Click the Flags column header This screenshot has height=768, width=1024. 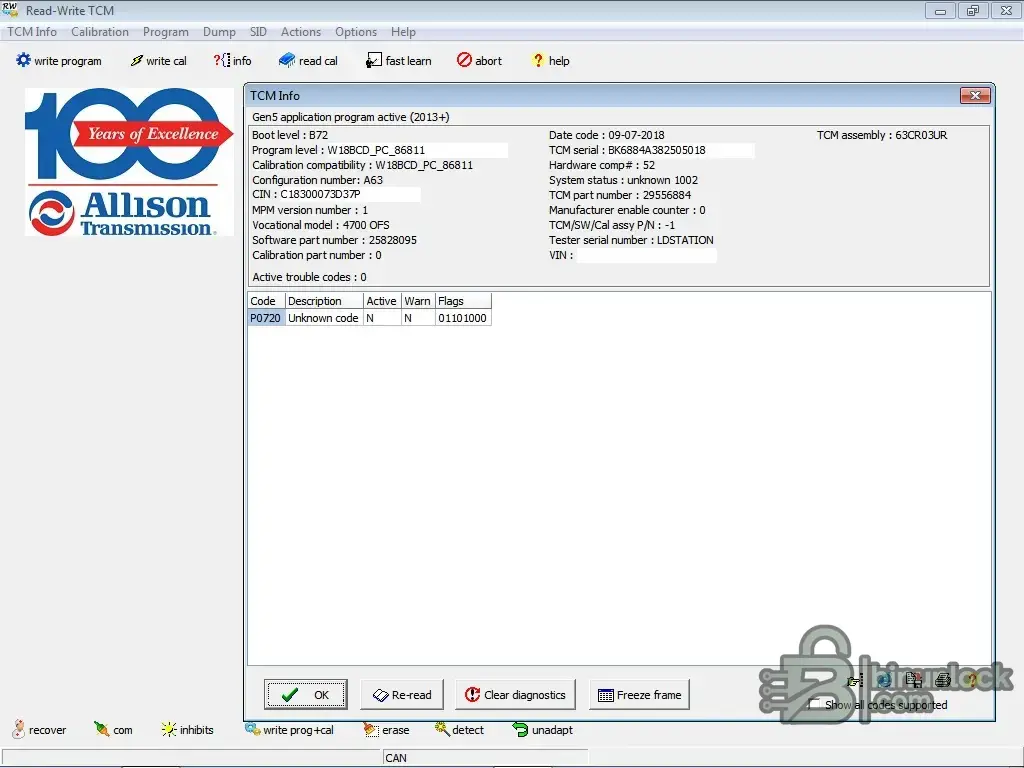462,301
